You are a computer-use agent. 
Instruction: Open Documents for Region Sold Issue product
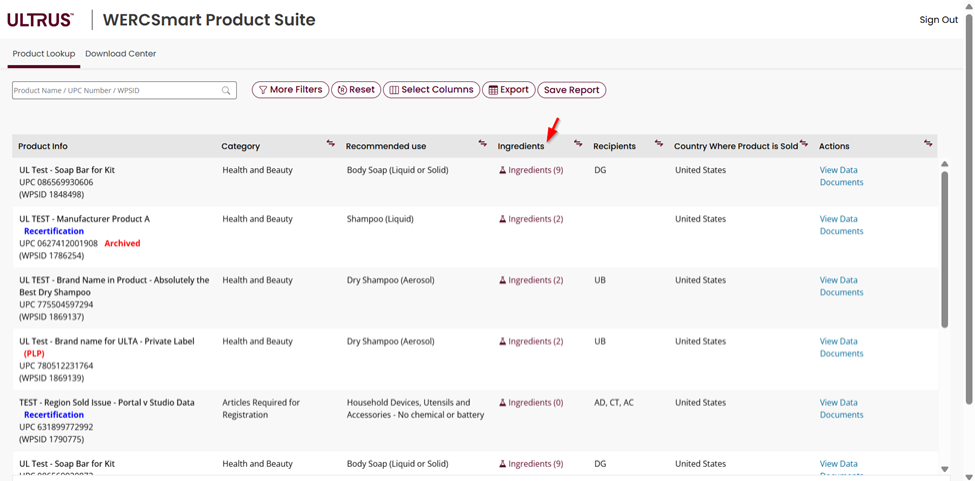click(x=841, y=415)
